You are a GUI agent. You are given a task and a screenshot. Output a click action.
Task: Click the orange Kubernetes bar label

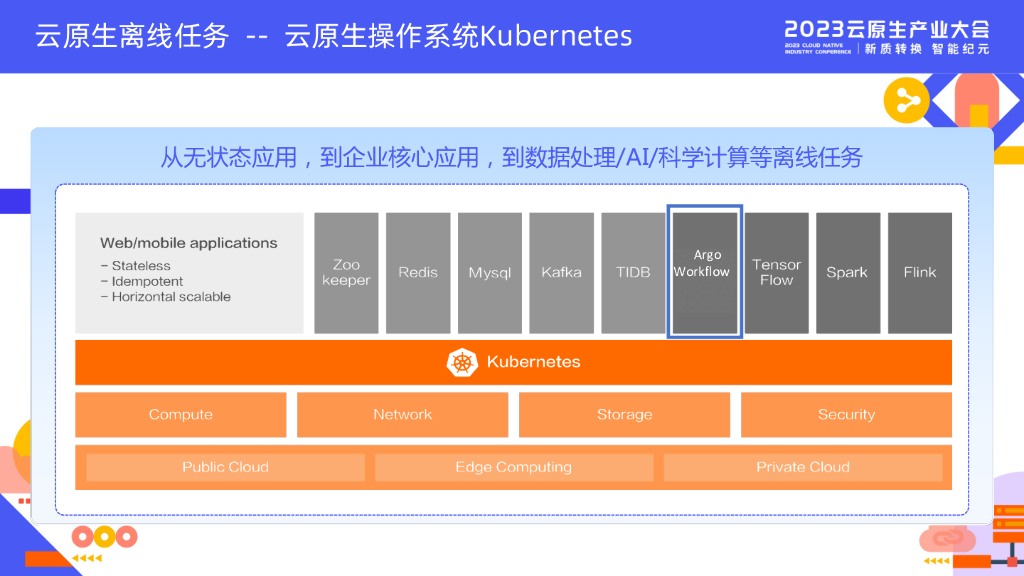tap(534, 362)
